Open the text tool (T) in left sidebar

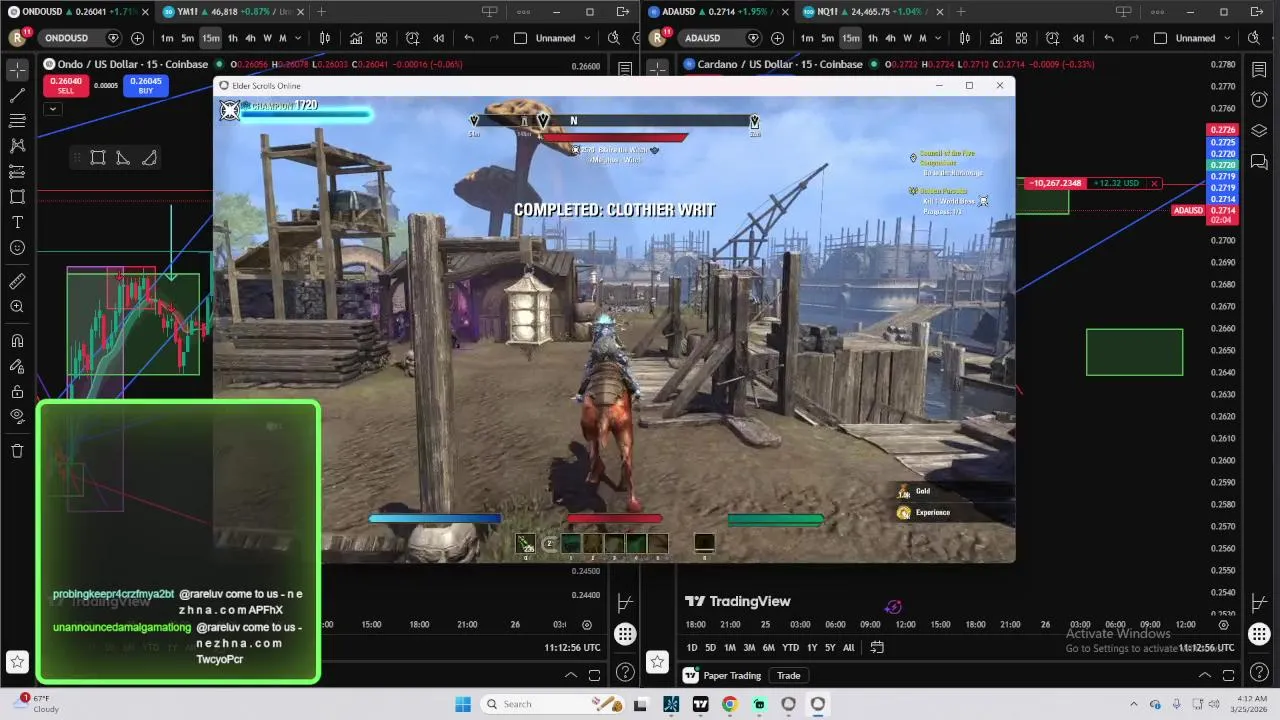17,222
